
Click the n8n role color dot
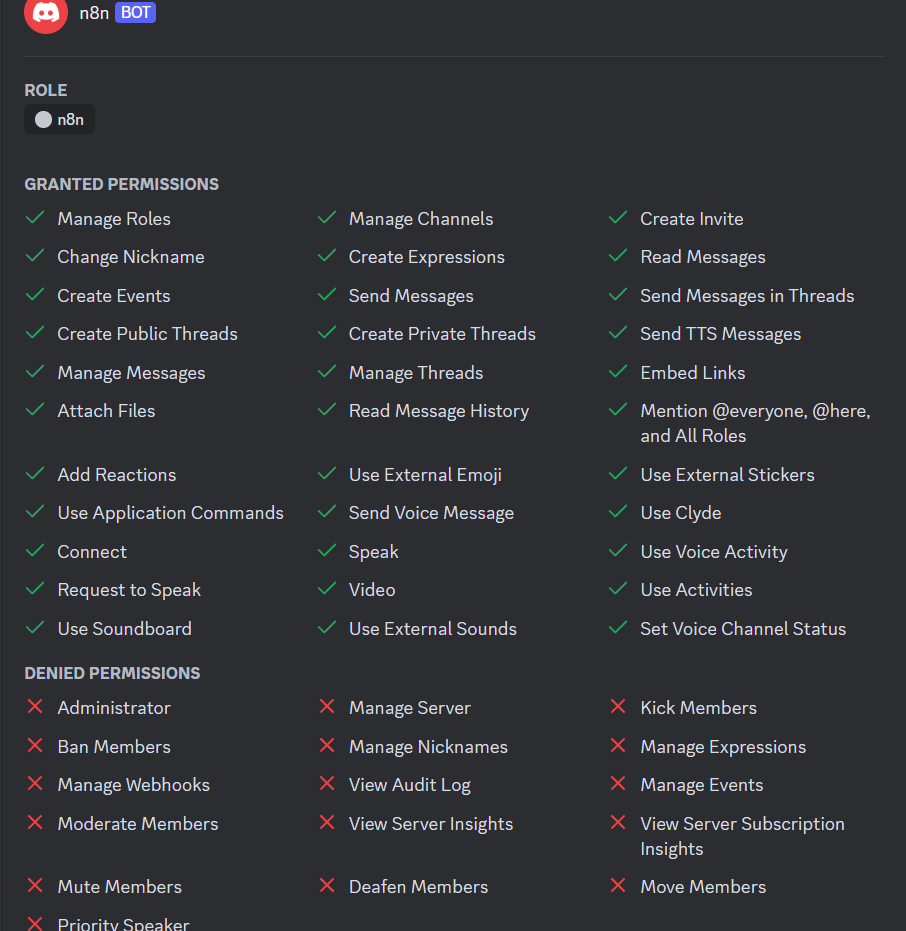coord(43,120)
